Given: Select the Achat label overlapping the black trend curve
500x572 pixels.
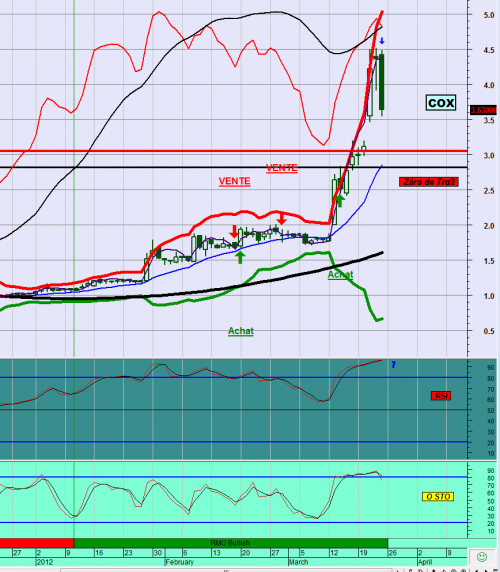Looking at the screenshot, I should (x=340, y=274).
